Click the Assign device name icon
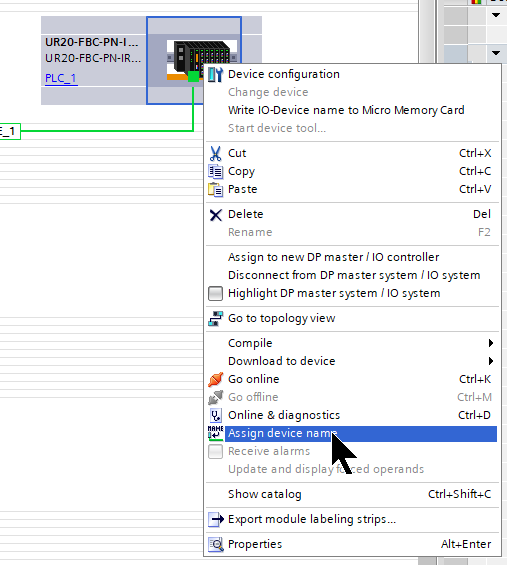This screenshot has width=507, height=565. (x=215, y=433)
